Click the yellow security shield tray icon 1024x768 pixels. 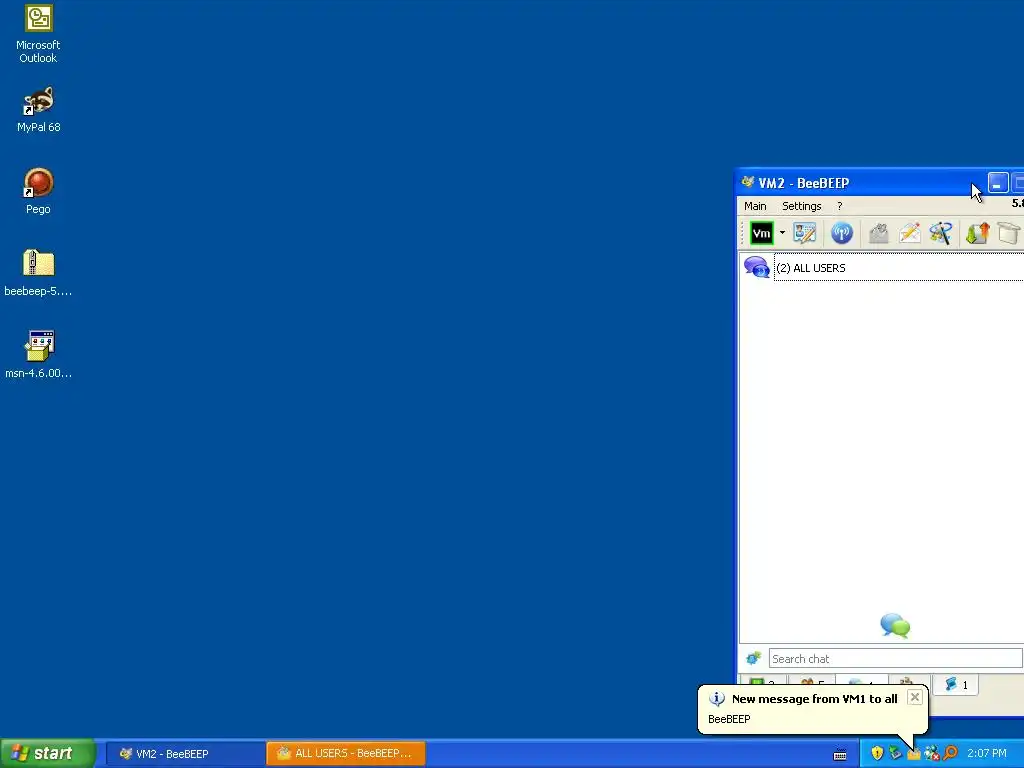point(877,753)
